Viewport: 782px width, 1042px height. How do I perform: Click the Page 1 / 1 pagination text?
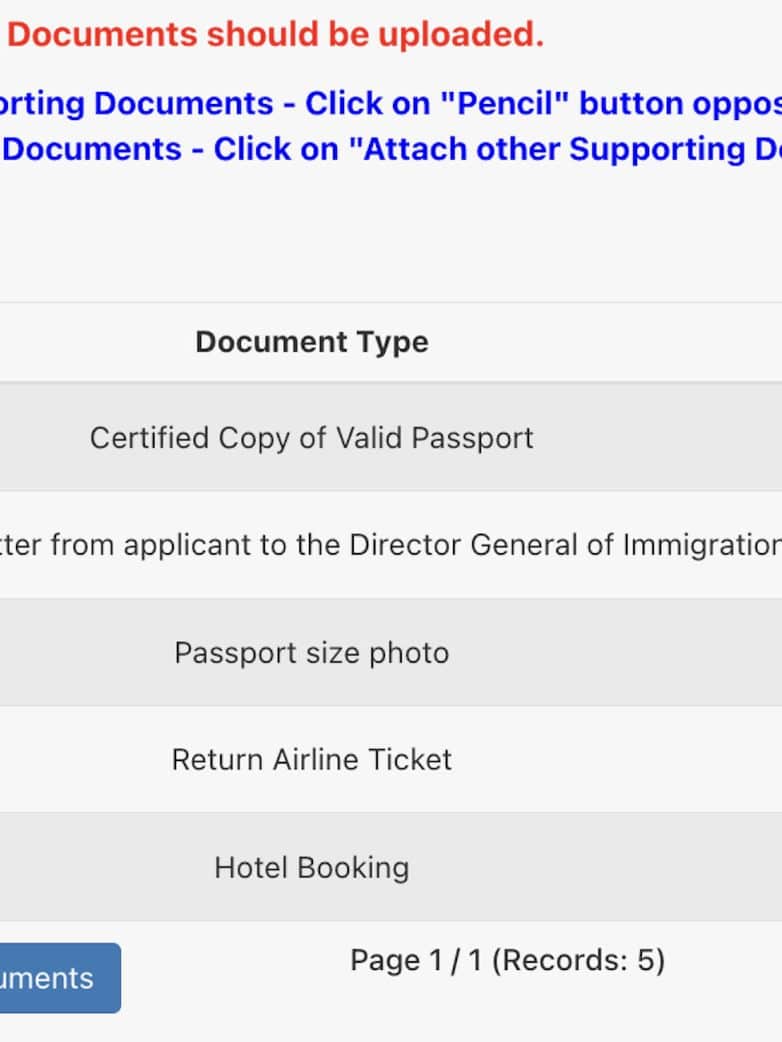pos(415,961)
